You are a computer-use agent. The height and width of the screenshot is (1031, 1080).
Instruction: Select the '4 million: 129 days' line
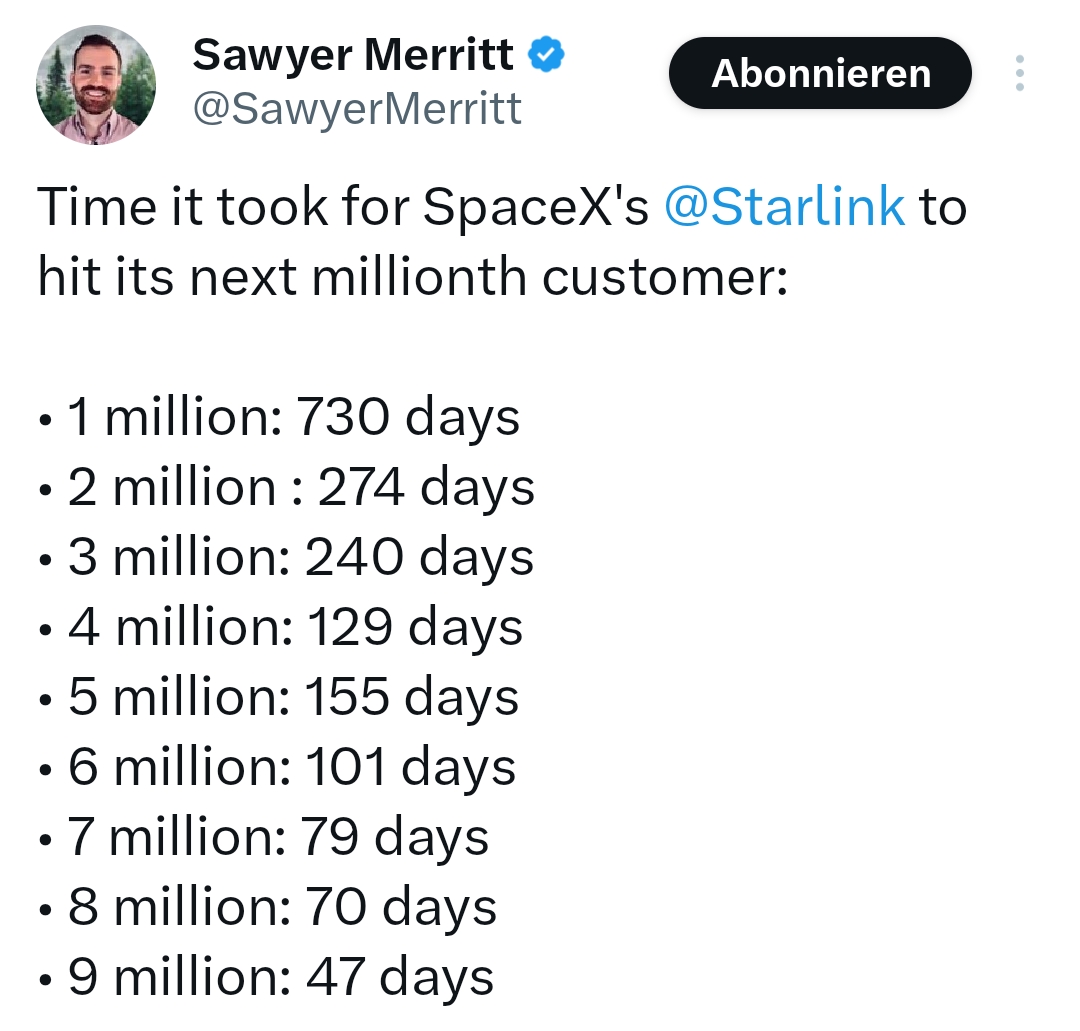(281, 627)
